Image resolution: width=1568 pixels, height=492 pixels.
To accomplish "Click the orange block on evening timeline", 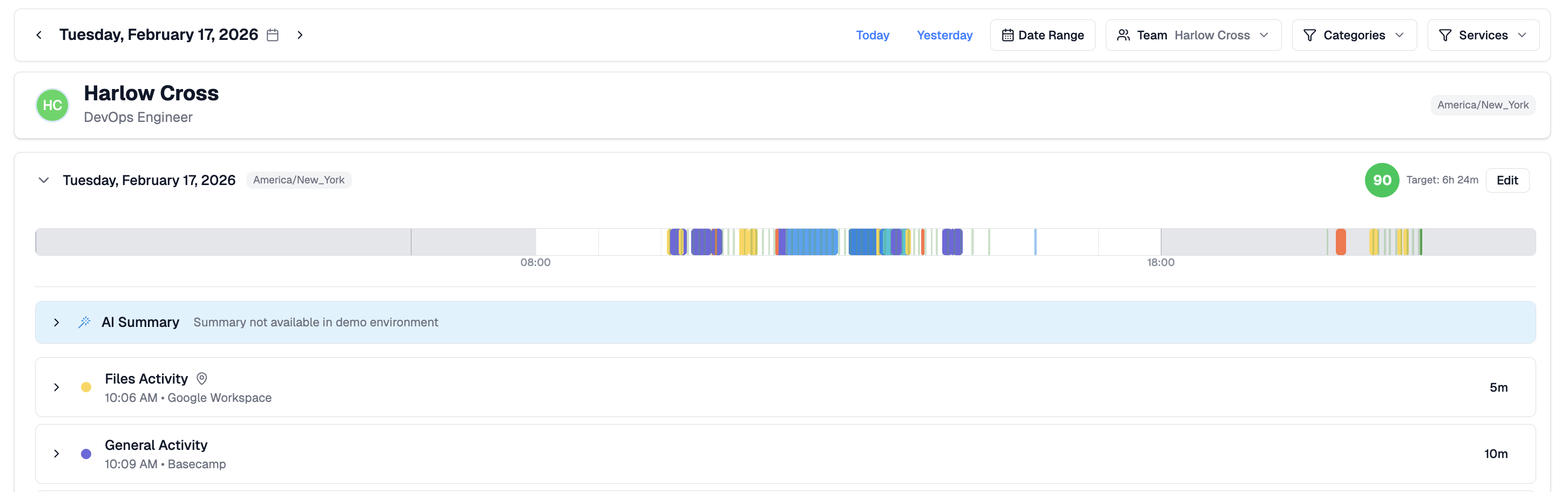I will coord(1340,242).
